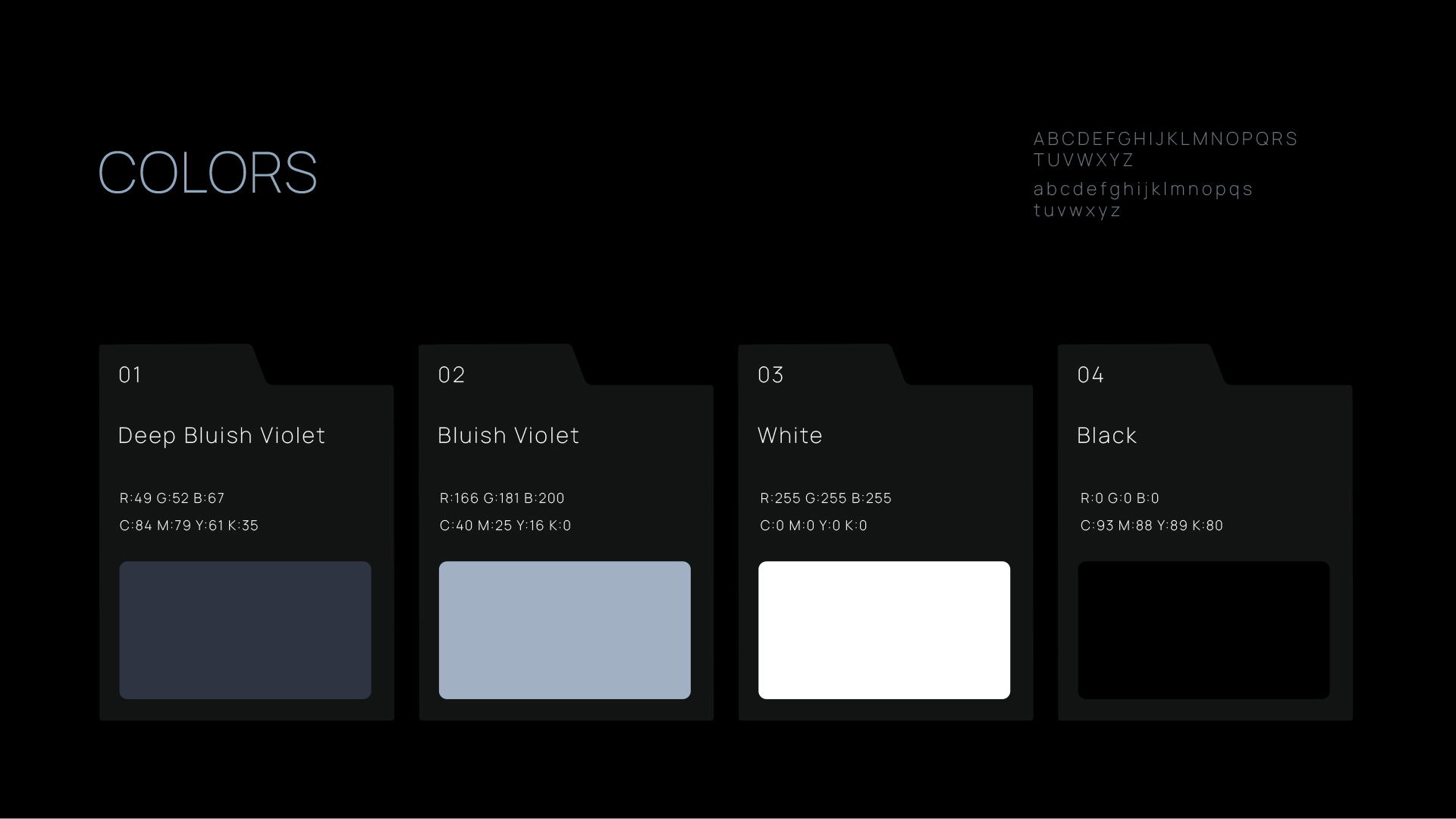Select the C:93 M:88 Y:89 K:80 value

pyautogui.click(x=1151, y=526)
